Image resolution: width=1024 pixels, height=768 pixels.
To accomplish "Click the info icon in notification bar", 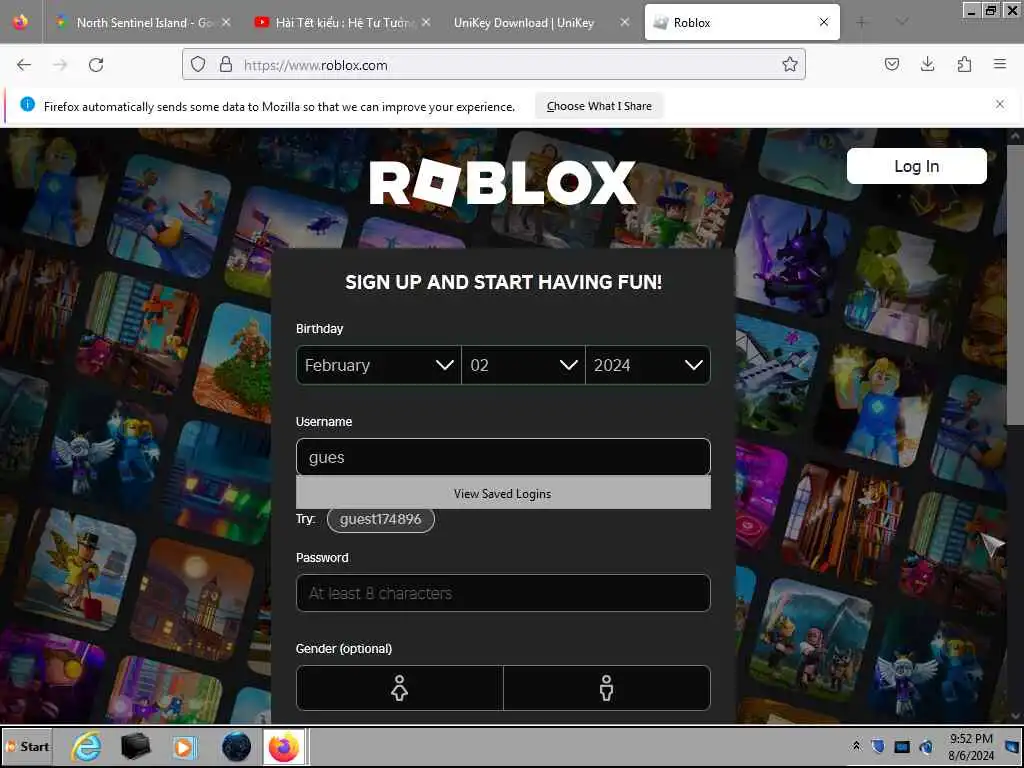I will [x=27, y=104].
